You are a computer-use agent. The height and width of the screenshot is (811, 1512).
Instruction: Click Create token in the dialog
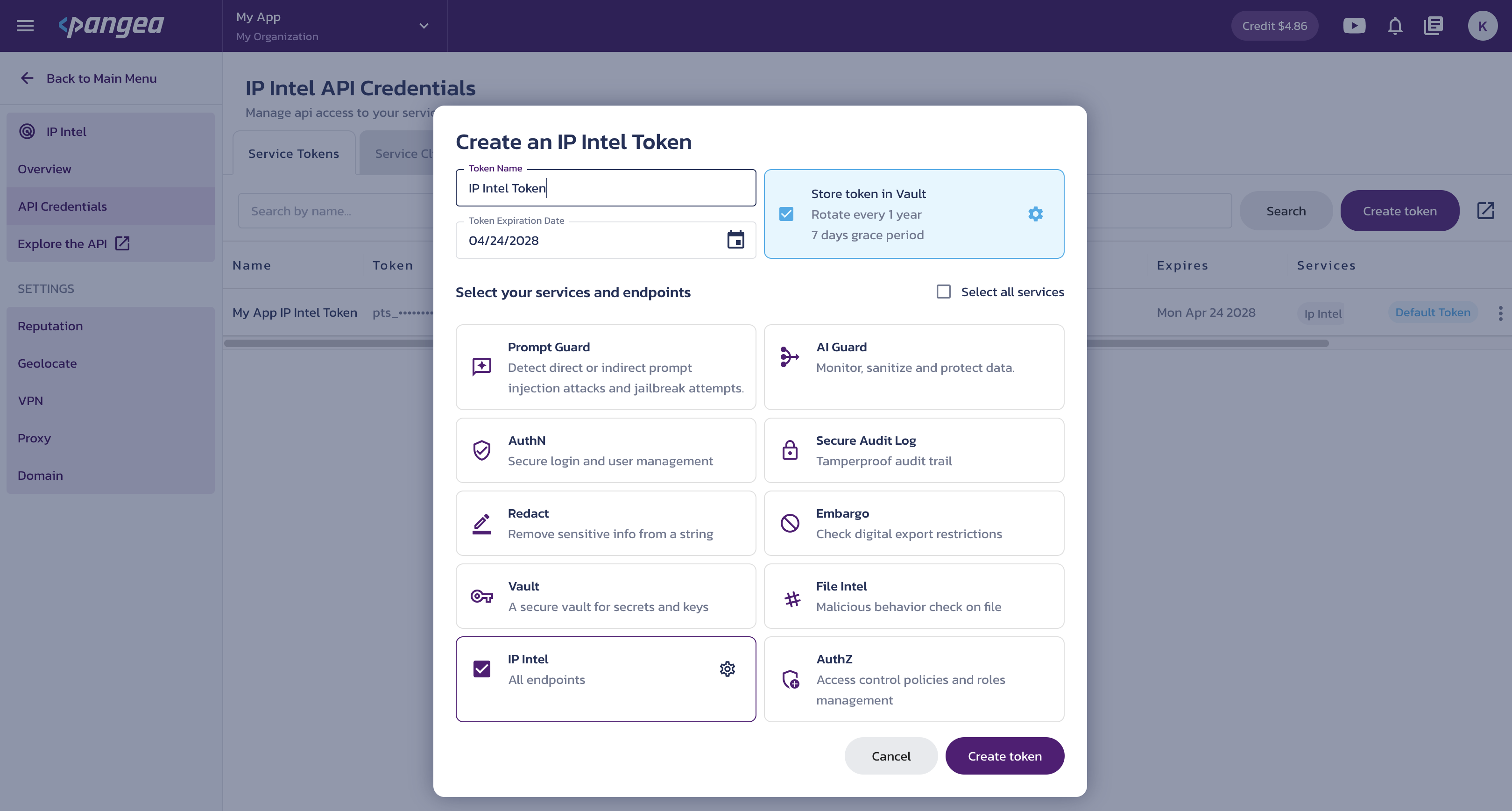point(1004,756)
